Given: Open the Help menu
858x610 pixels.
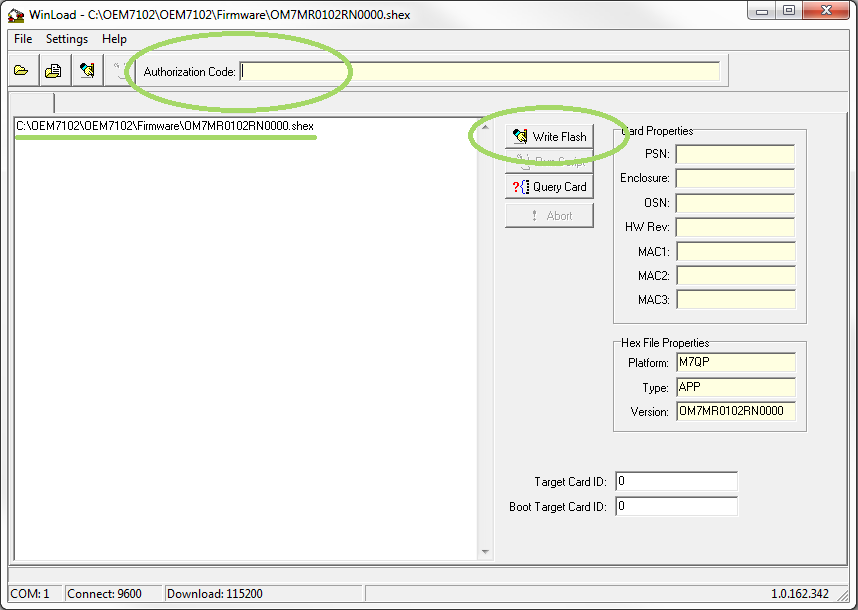Looking at the screenshot, I should pyautogui.click(x=114, y=39).
